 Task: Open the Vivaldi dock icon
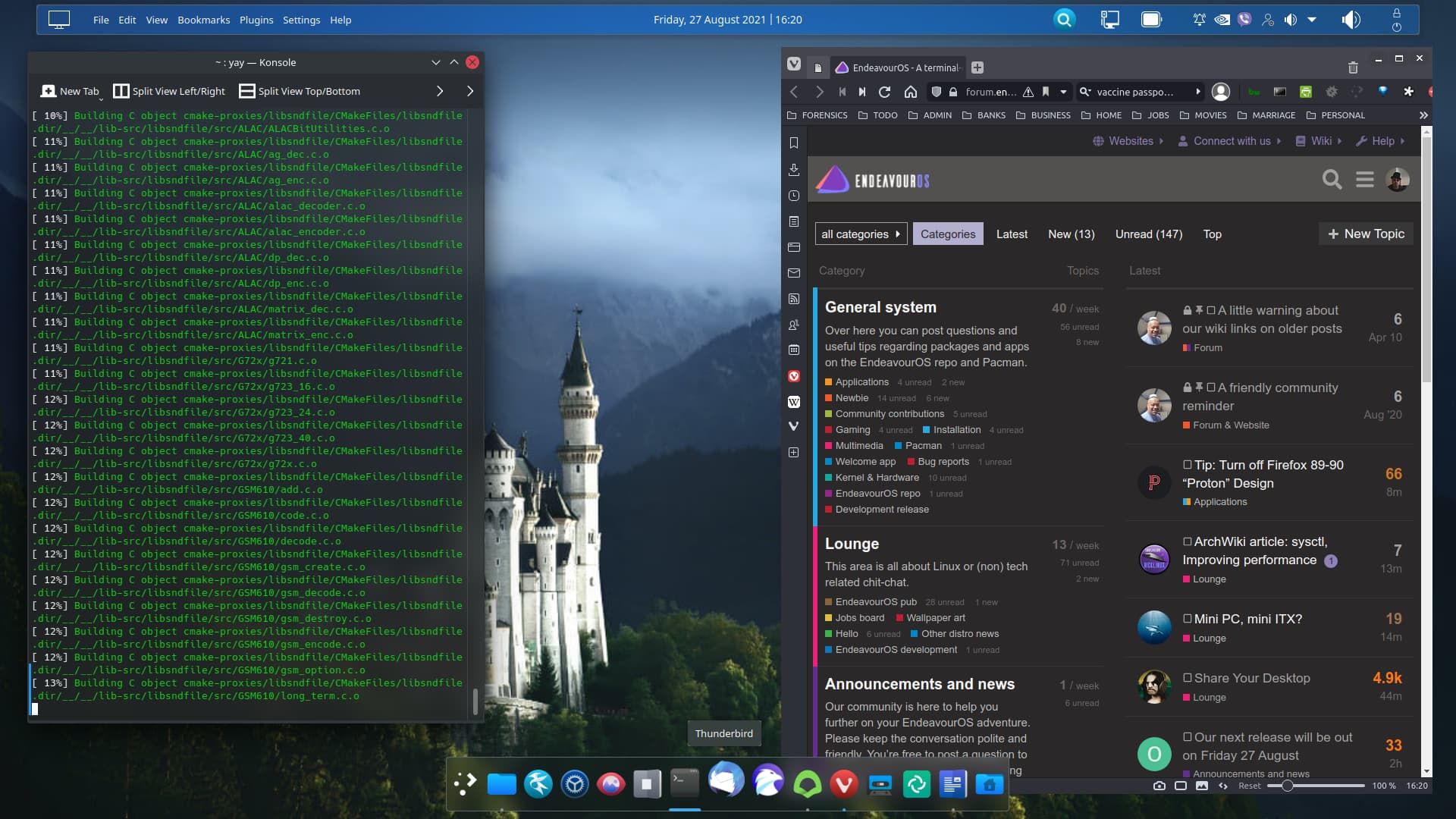click(844, 784)
